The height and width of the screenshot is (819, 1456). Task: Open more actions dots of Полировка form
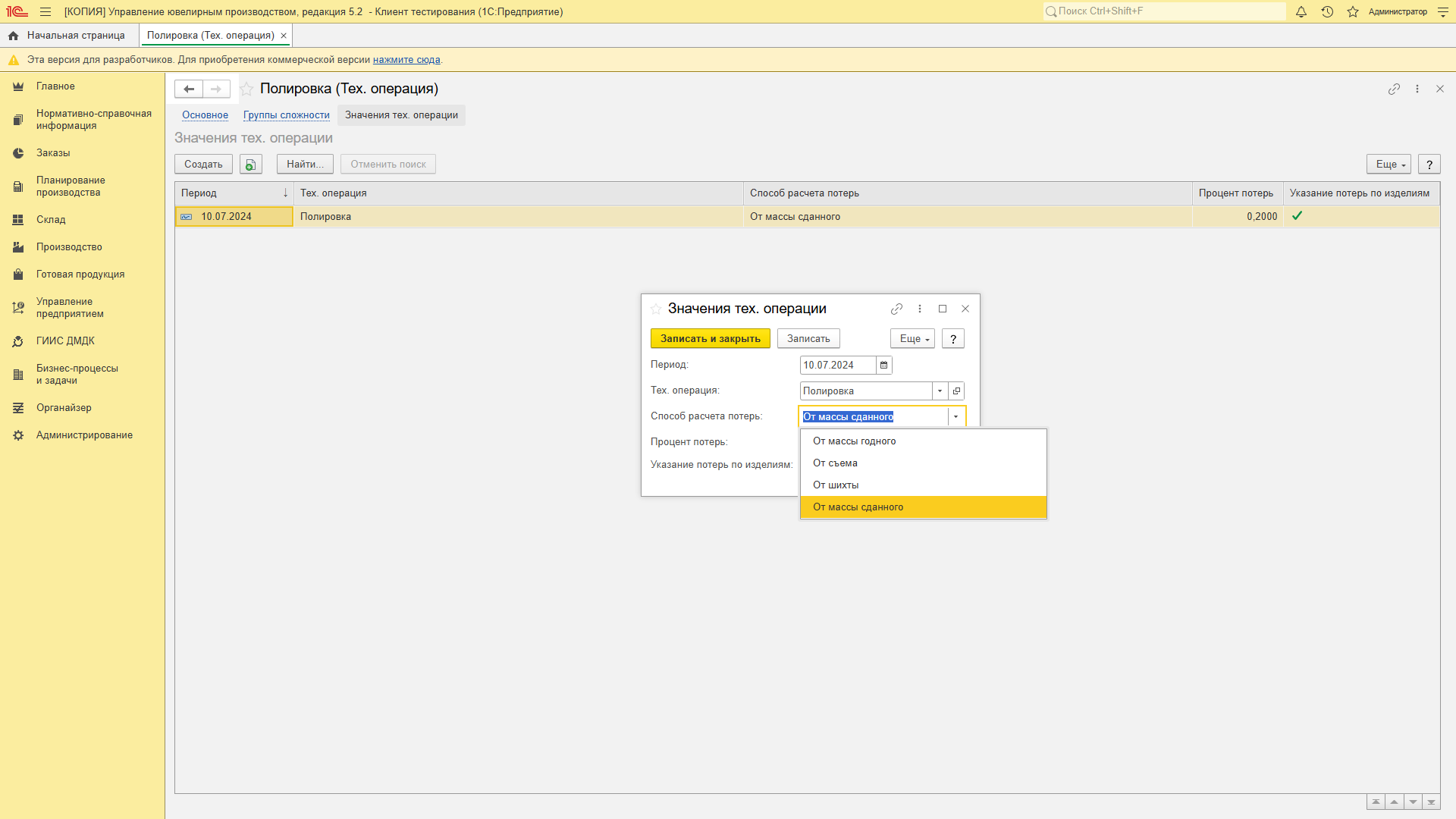[x=1417, y=89]
